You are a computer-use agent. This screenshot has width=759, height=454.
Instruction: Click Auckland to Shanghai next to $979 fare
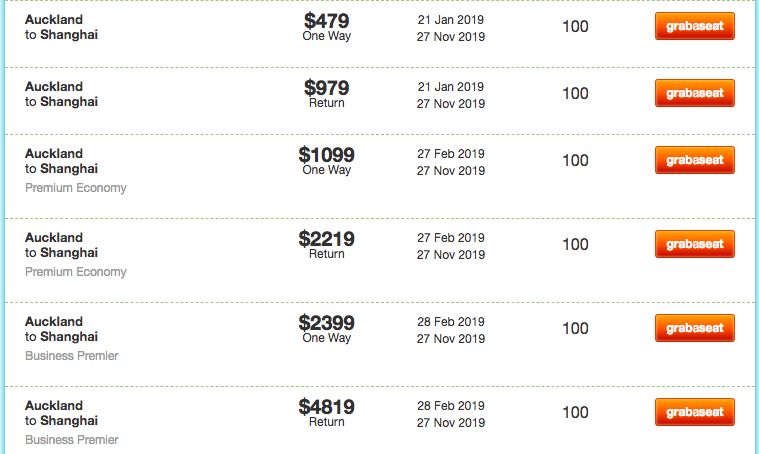click(61, 94)
